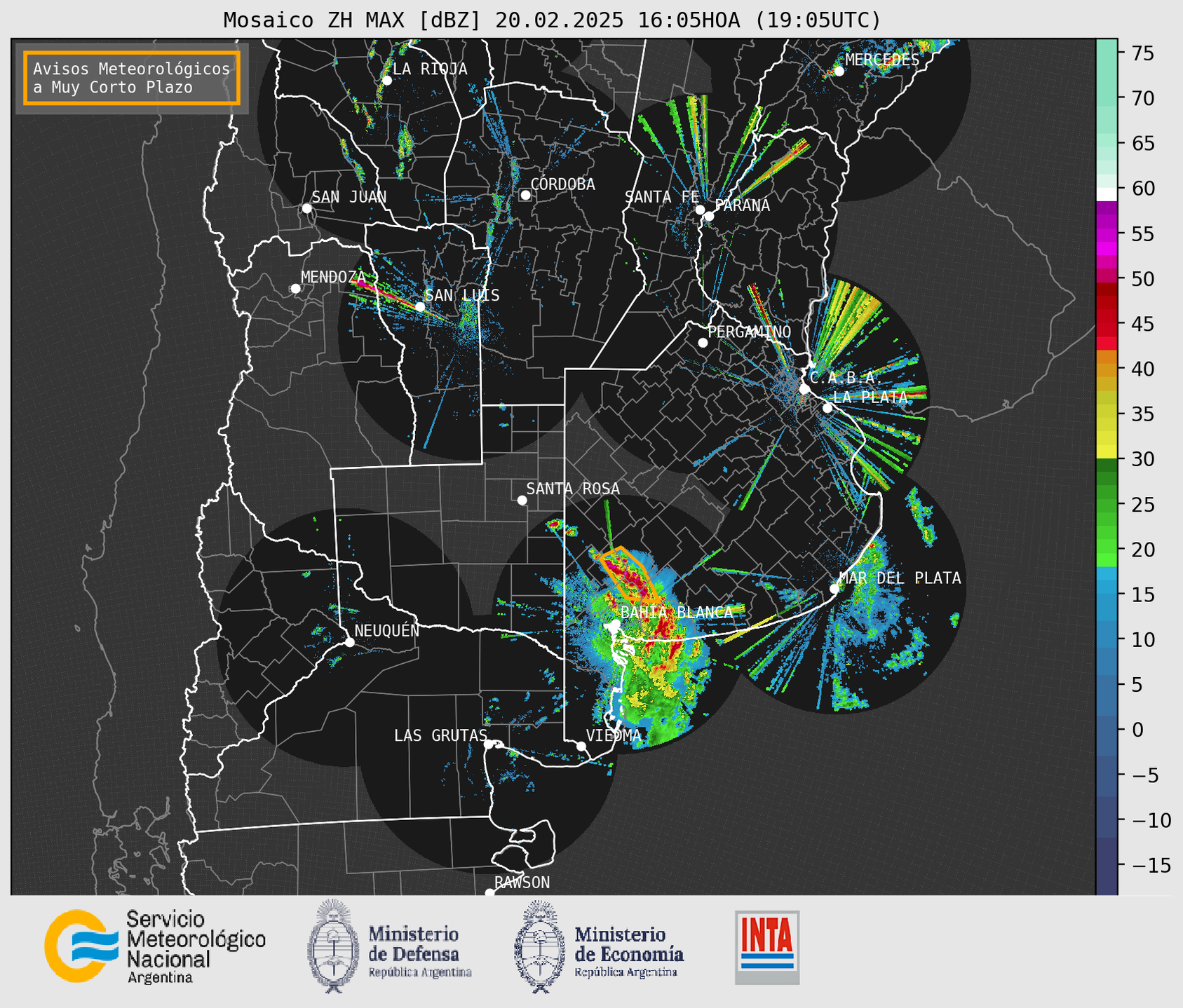Click the LA PLATA city marker dot

[827, 408]
